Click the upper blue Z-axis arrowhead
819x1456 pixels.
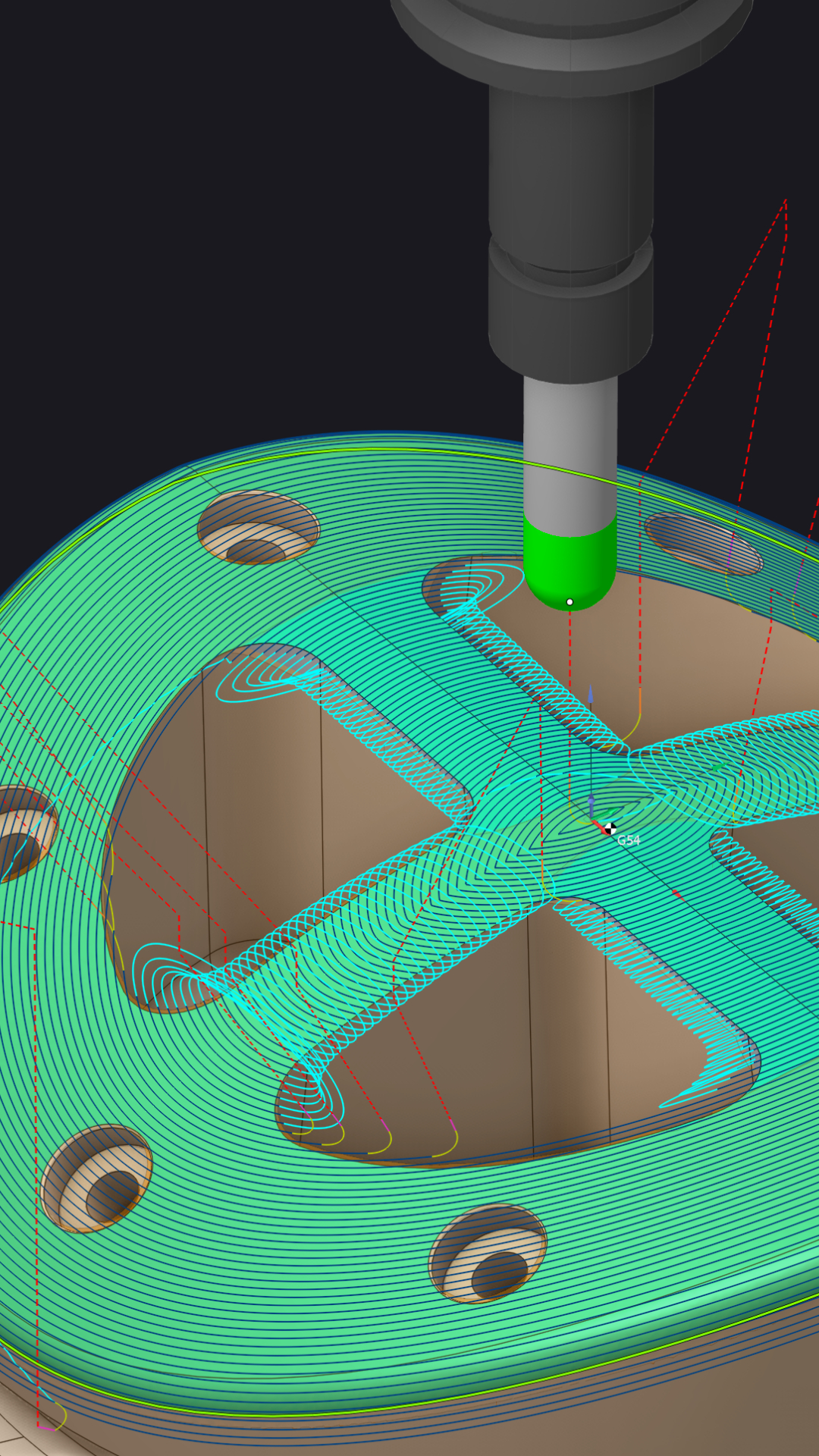click(590, 693)
